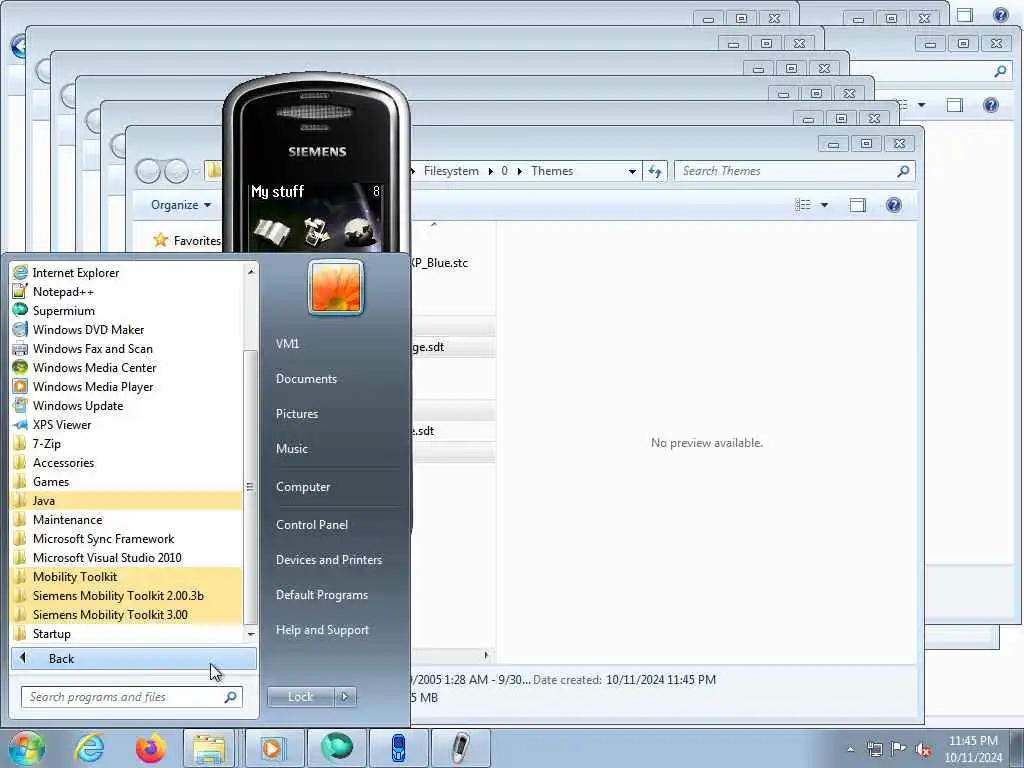1024x768 pixels.
Task: Switch to Supermium taskbar button
Action: tap(336, 748)
